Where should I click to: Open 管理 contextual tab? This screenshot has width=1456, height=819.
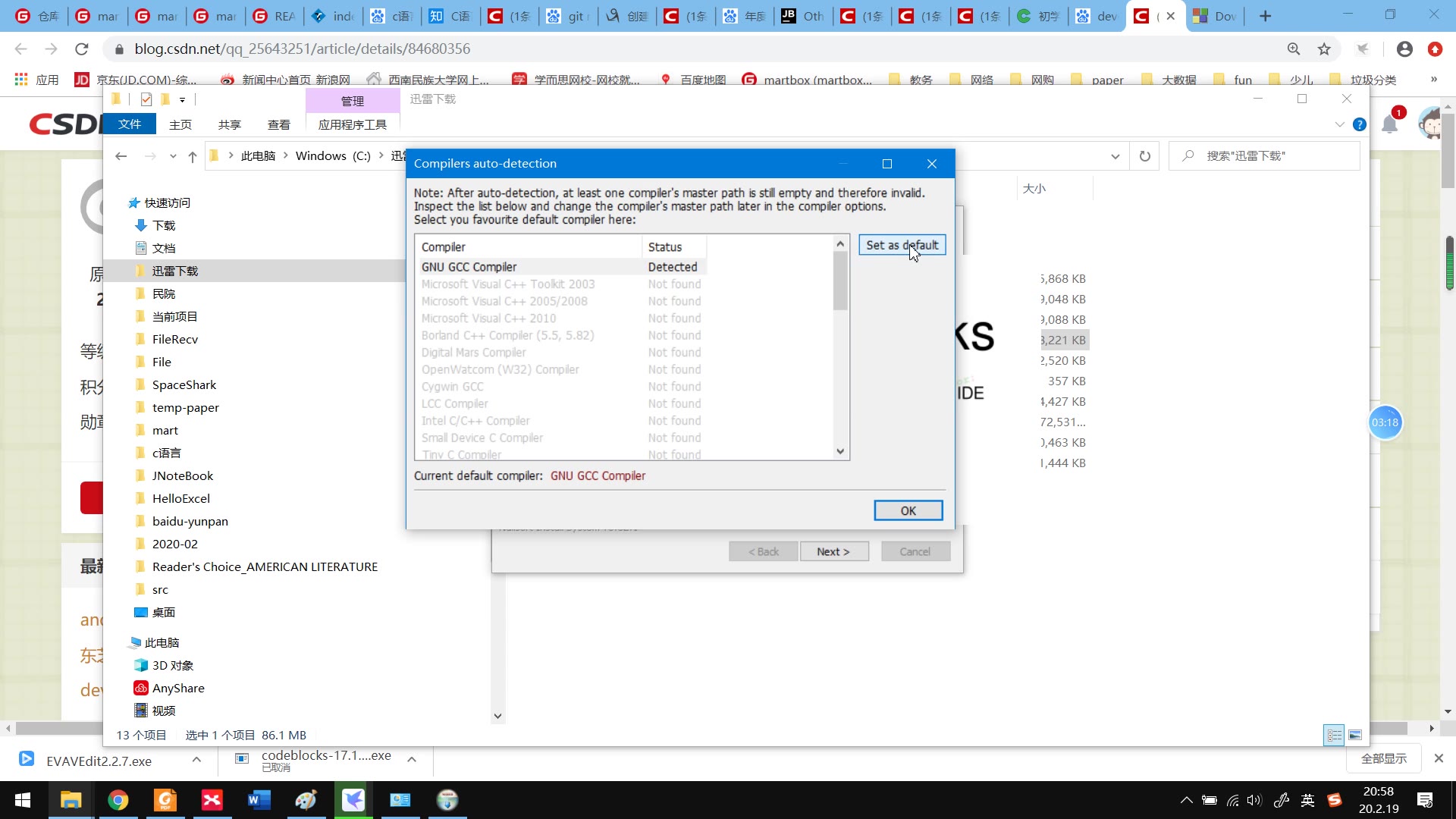coord(353,101)
